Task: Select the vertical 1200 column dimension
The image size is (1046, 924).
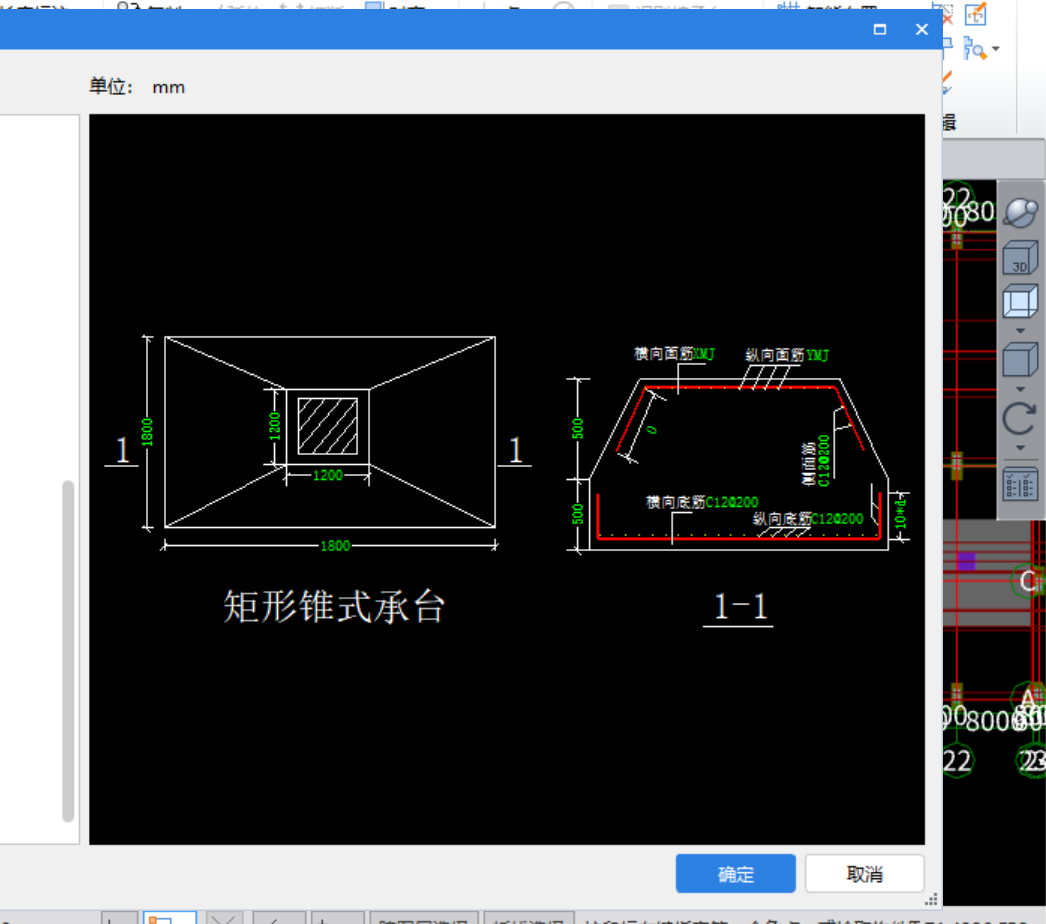Action: [x=274, y=427]
